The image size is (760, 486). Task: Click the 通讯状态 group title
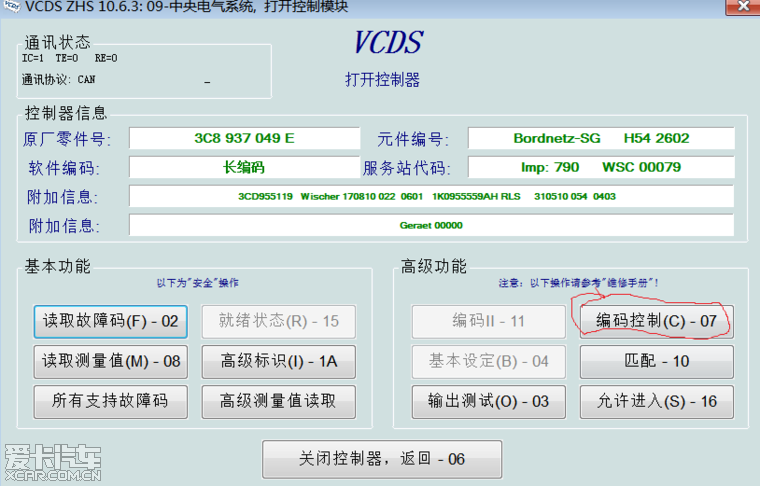pyautogui.click(x=58, y=43)
